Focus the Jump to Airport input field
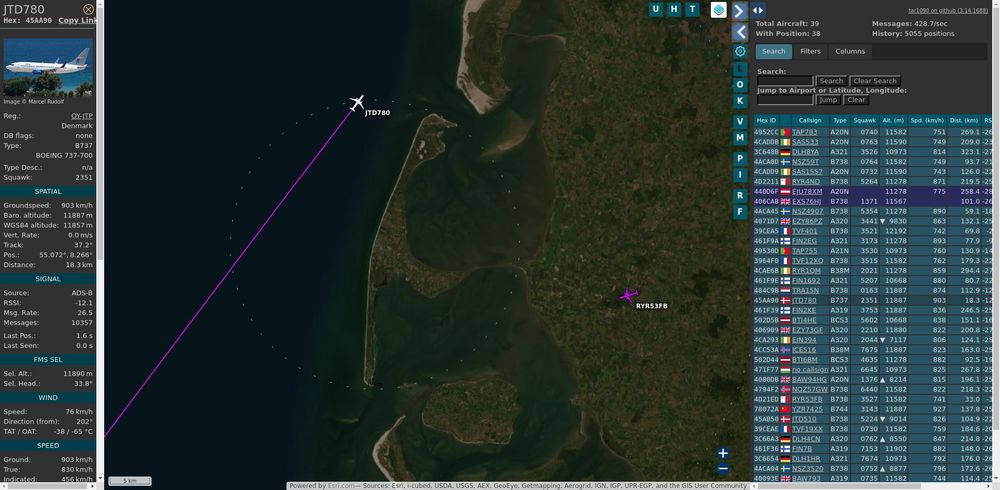The width and height of the screenshot is (1000, 490). tap(785, 100)
